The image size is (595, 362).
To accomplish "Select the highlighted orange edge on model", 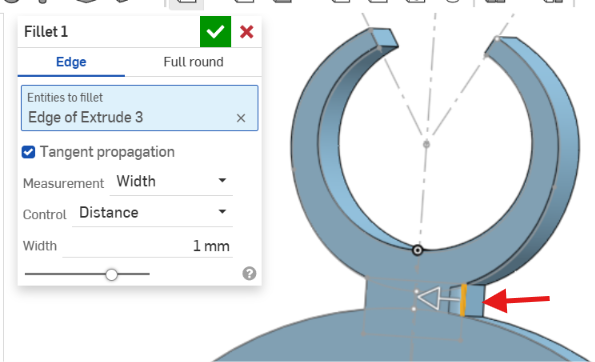I will (463, 300).
